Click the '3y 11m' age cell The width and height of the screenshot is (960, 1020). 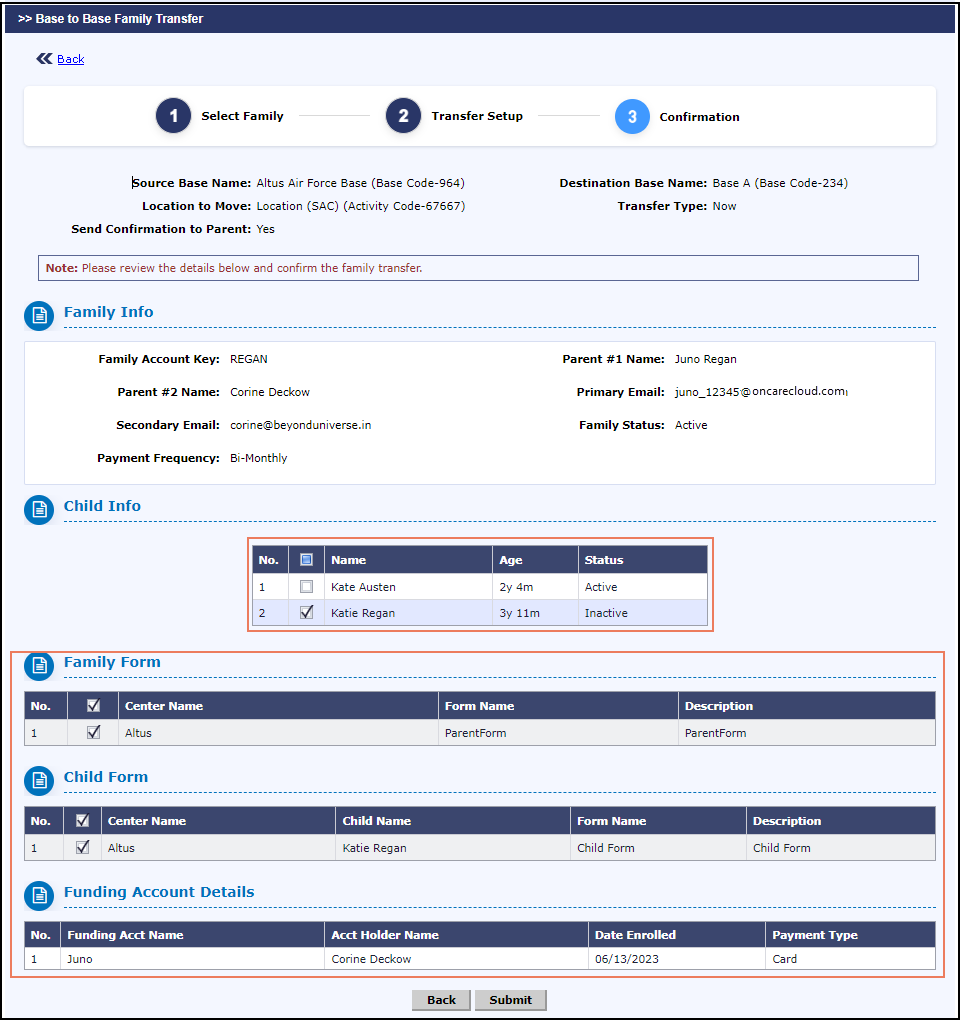535,613
